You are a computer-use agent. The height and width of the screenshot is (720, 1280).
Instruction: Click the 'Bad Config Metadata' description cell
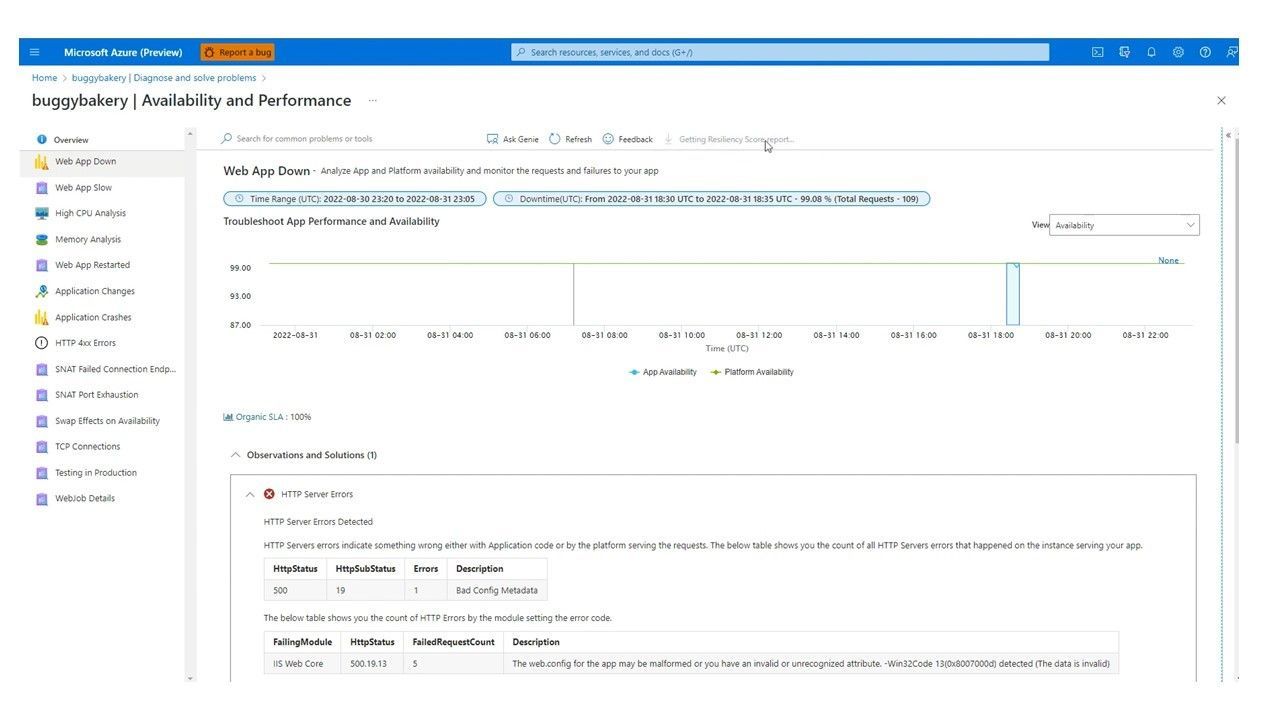tap(497, 590)
